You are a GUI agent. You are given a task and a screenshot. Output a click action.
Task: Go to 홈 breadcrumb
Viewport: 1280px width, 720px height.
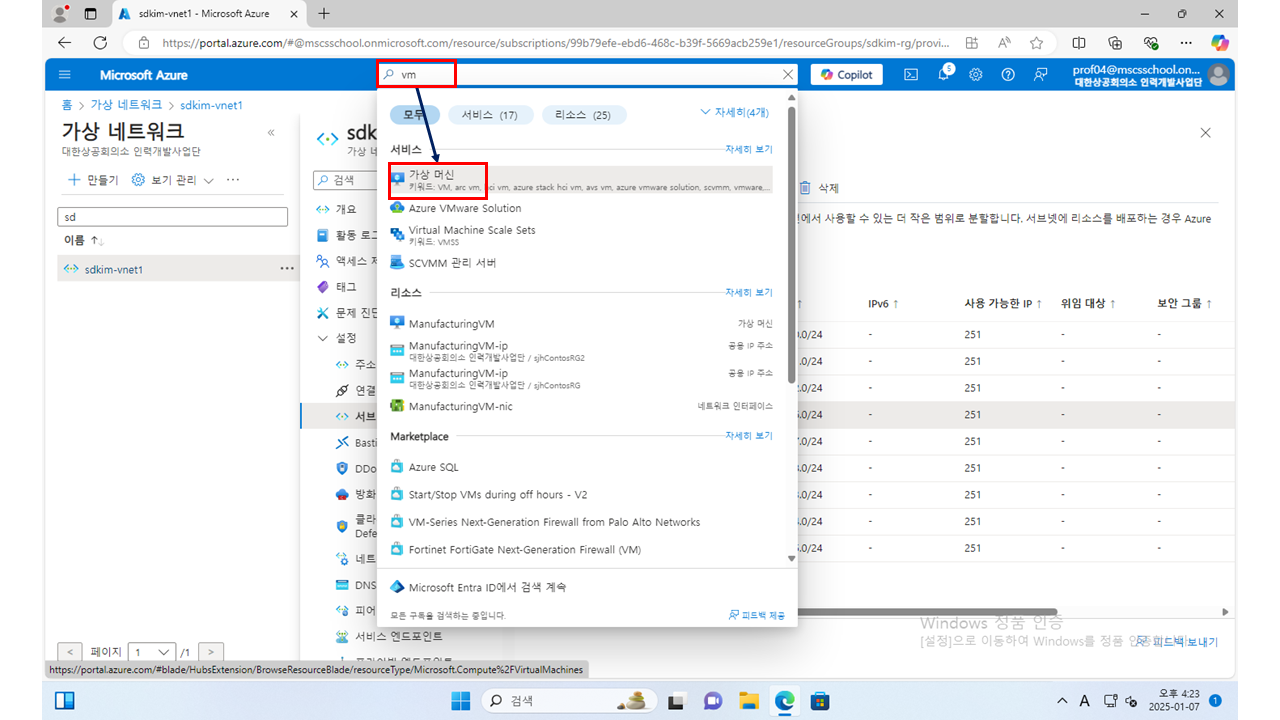coord(66,105)
